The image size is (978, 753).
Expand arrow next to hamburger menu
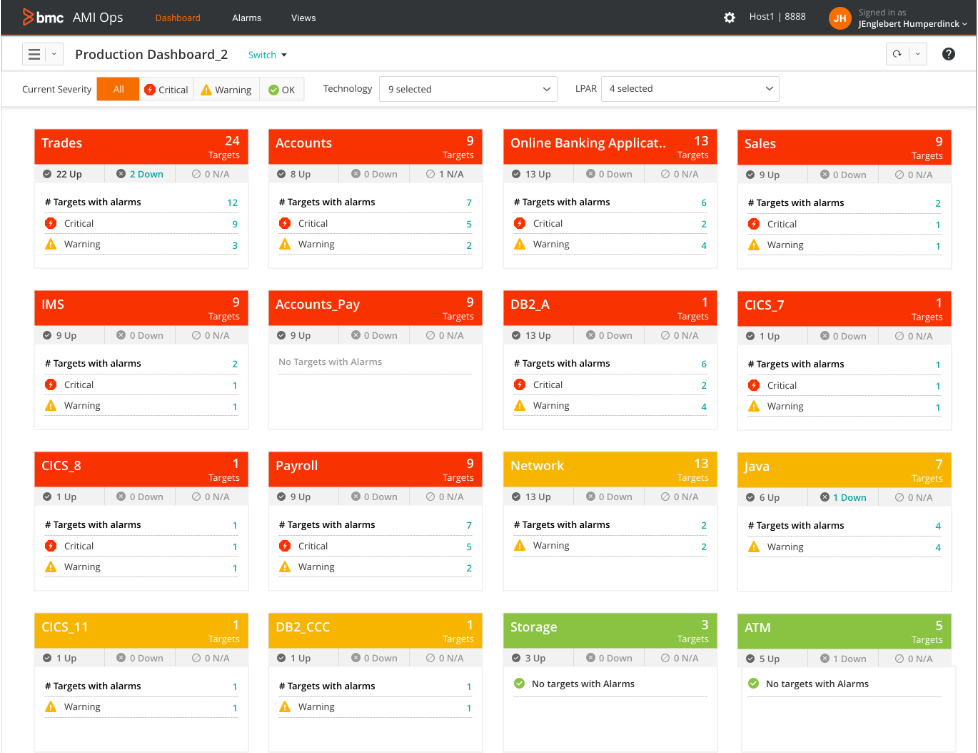[x=54, y=54]
